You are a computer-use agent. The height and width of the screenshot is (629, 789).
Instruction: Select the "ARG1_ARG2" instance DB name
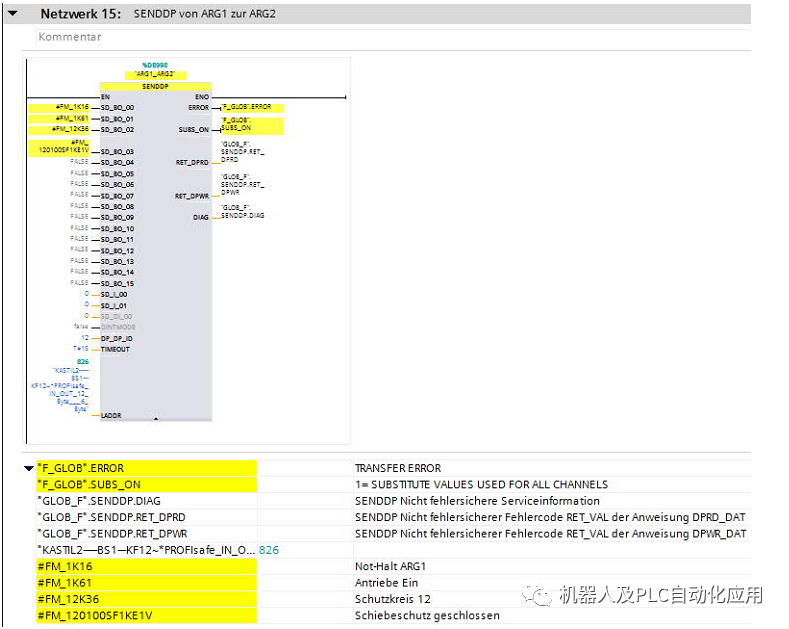coord(155,74)
